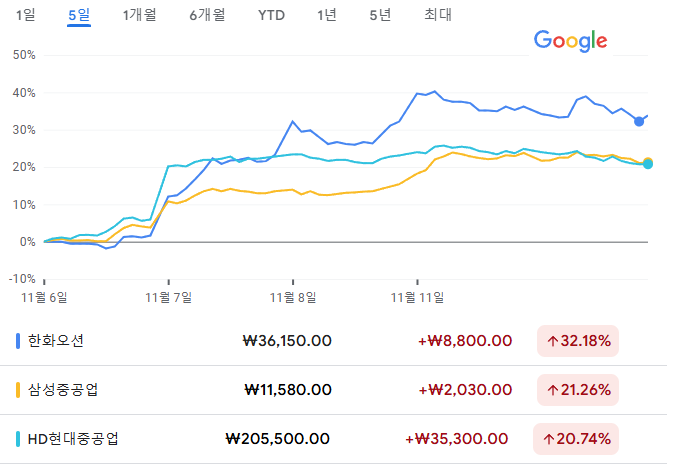Click the 11월 7일 date axis label
This screenshot has width=676, height=470.
(169, 298)
